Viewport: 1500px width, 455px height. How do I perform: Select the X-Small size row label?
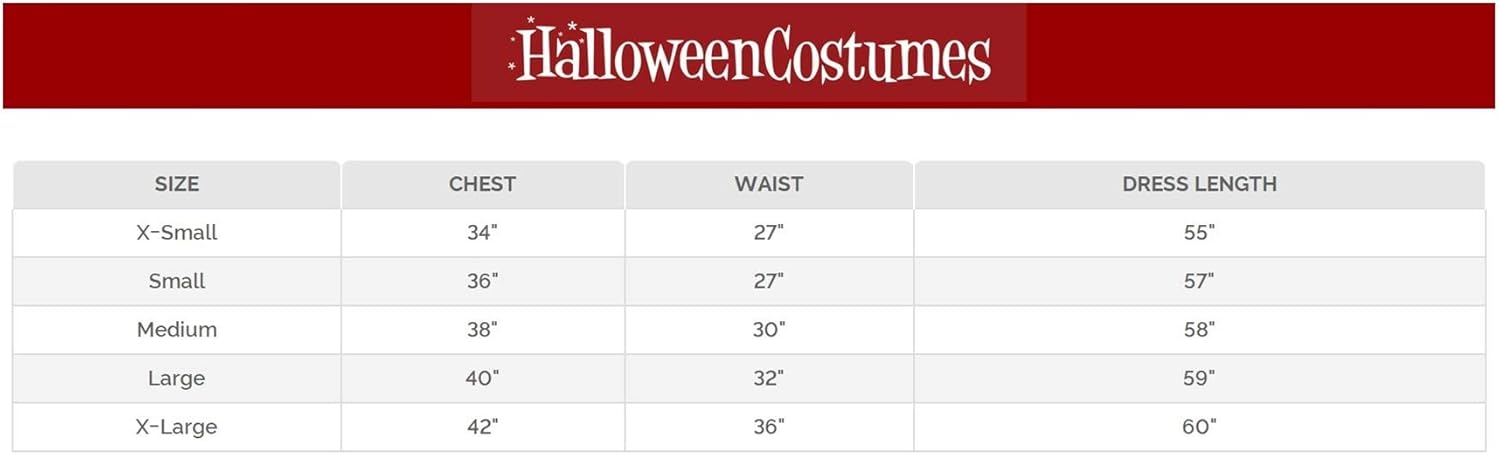(177, 233)
